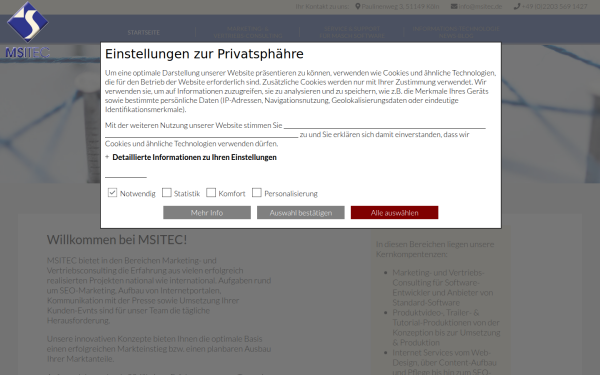Click the Mehr Info button
The width and height of the screenshot is (600, 375).
coord(207,213)
